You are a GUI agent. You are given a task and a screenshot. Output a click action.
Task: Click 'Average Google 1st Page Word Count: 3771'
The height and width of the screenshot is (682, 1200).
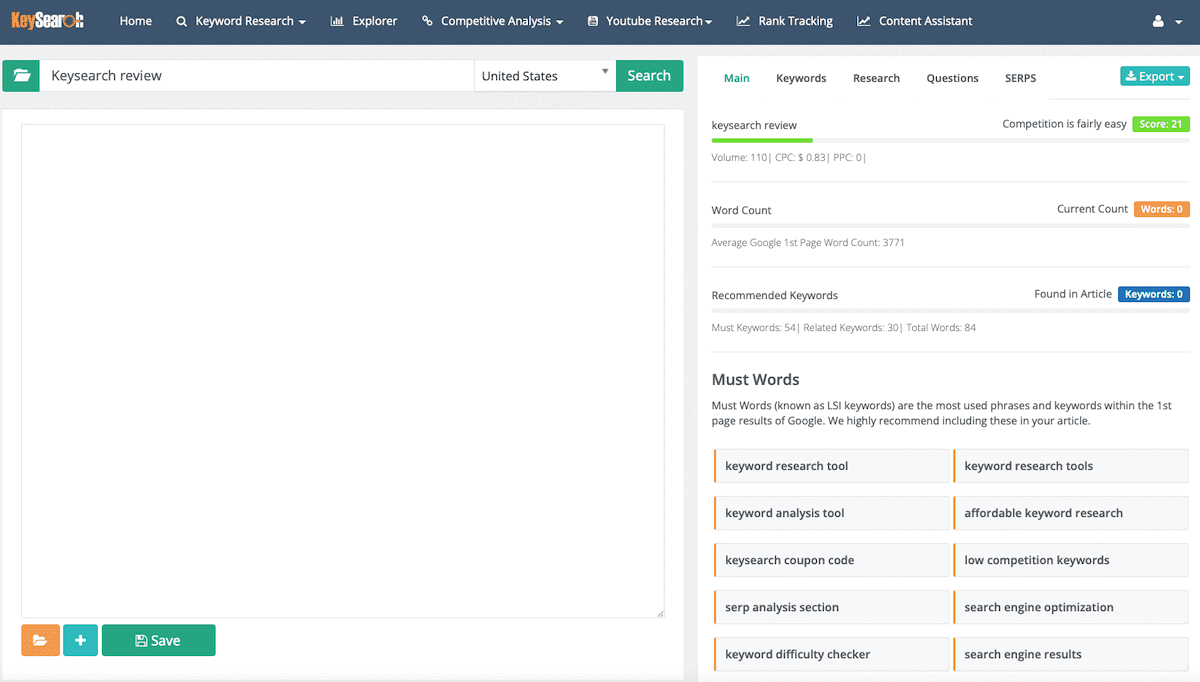[x=808, y=243]
